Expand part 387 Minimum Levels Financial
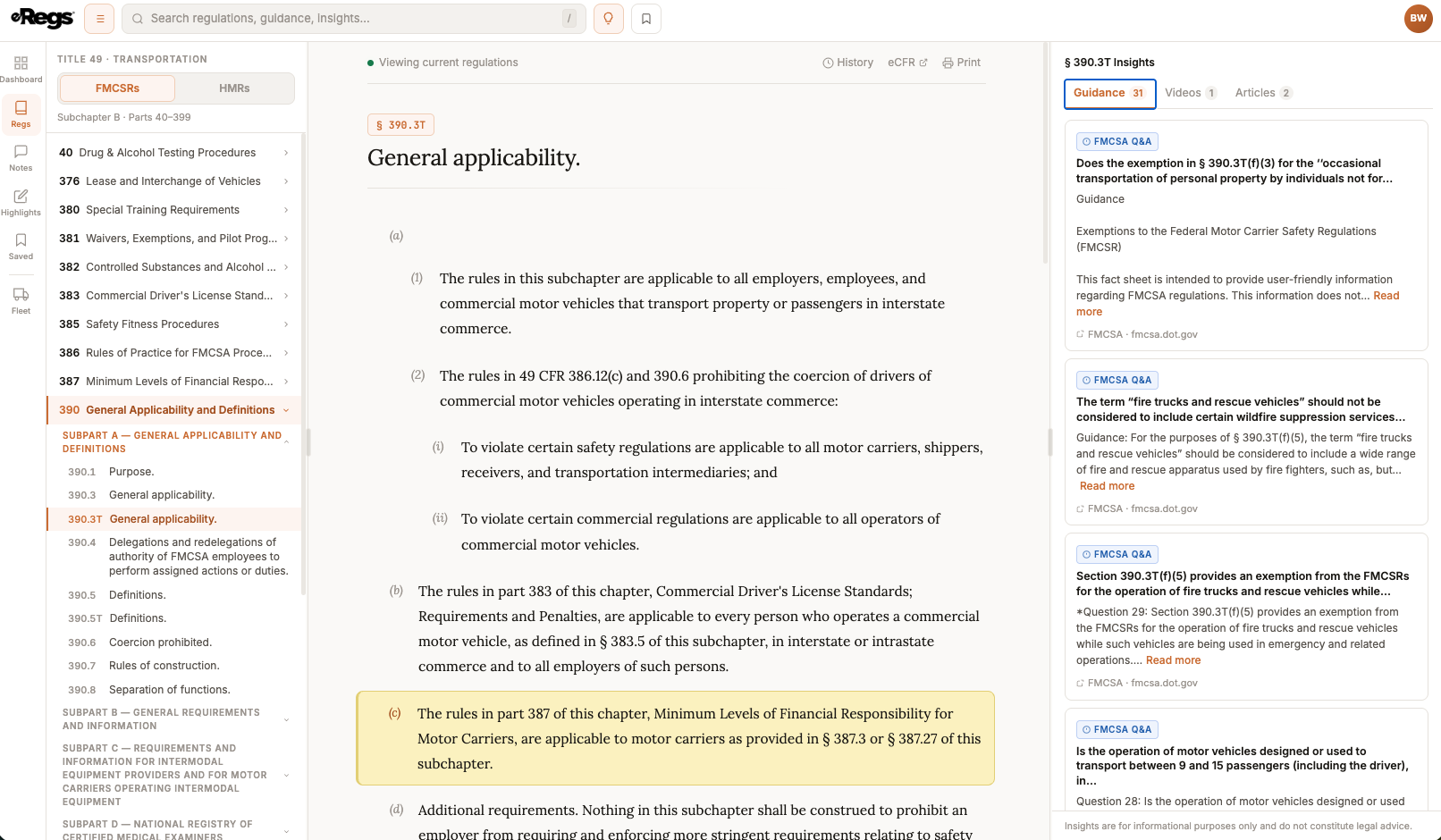The width and height of the screenshot is (1441, 840). [x=174, y=382]
